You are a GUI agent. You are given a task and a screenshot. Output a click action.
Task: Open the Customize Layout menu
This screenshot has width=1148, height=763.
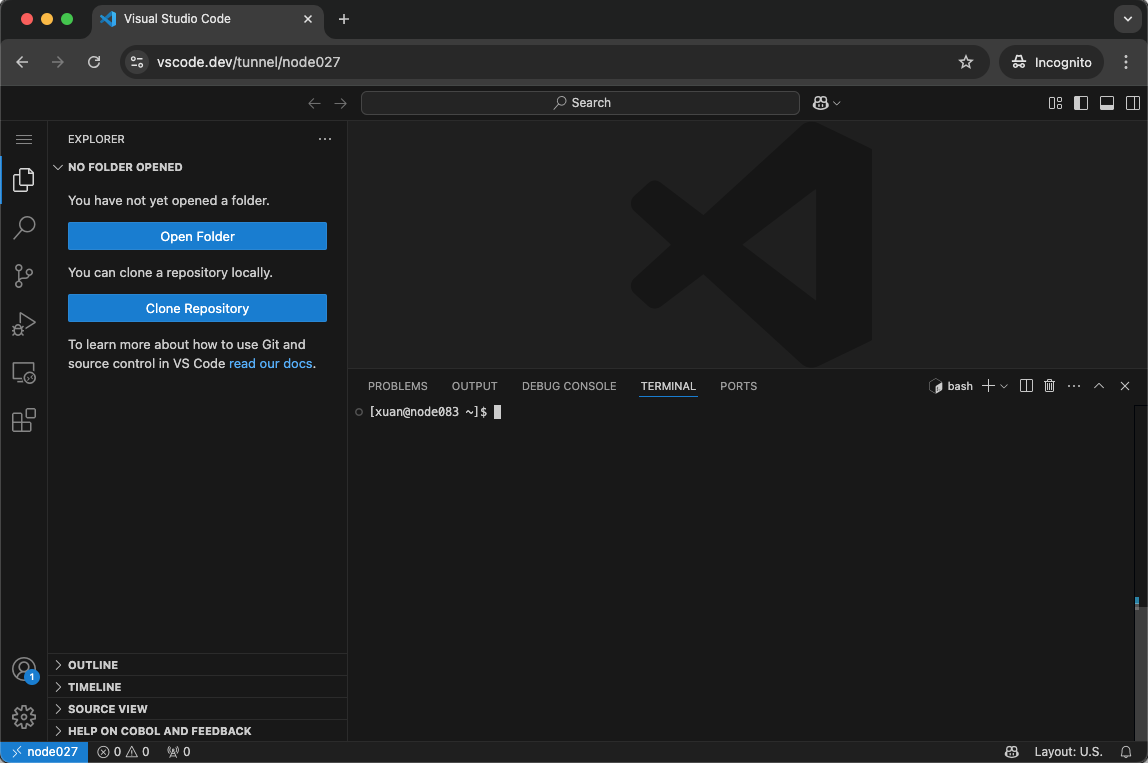click(x=1055, y=103)
